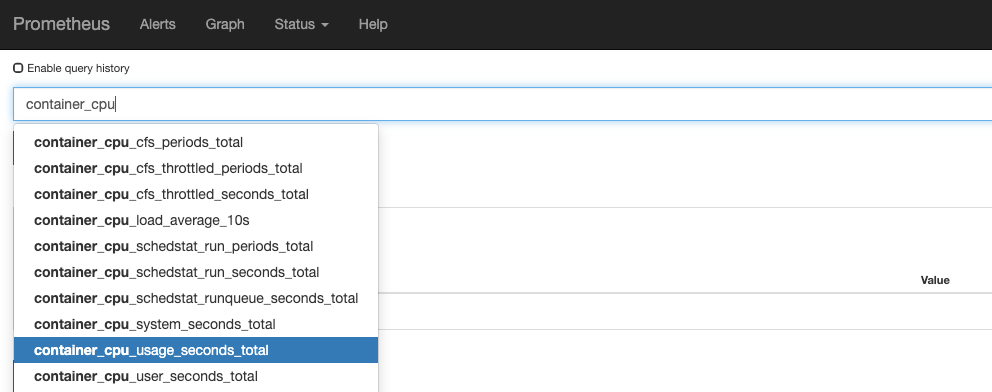The image size is (992, 392).
Task: Choose container_cpu_schedstat_run_periods_total suggestion
Action: (x=196, y=246)
